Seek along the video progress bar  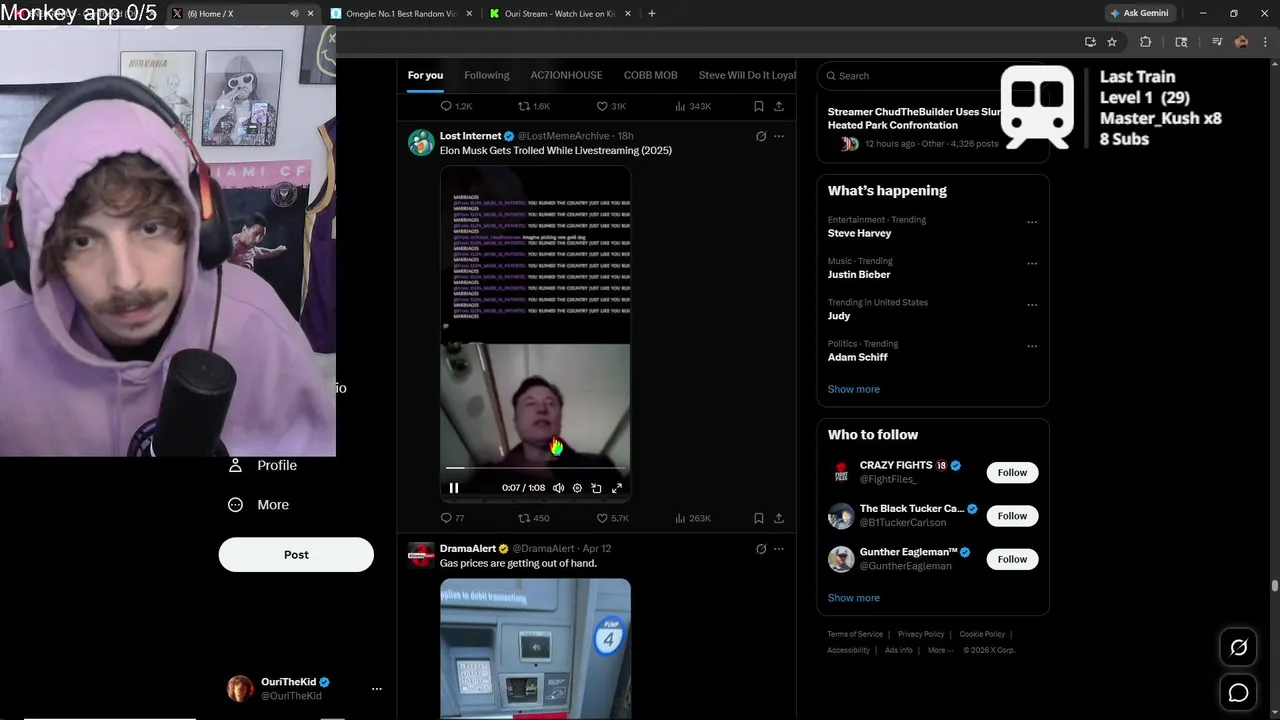[535, 467]
